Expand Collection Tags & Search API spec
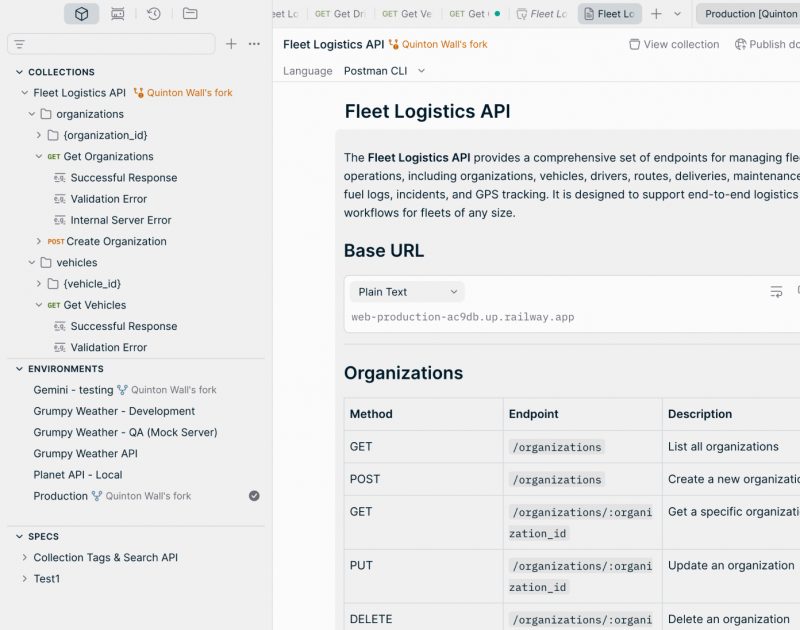This screenshot has height=630, width=800. (x=24, y=558)
